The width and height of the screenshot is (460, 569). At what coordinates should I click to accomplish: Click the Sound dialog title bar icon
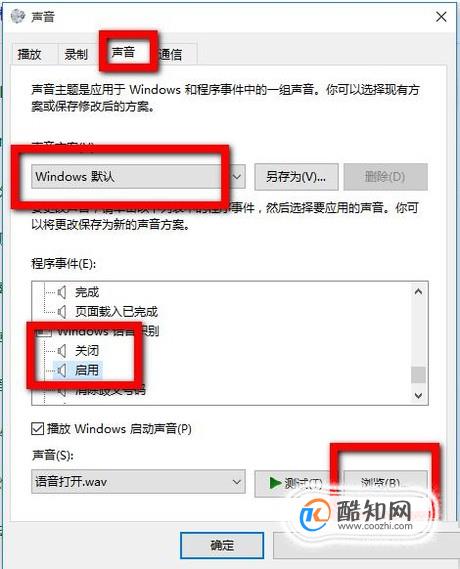18,16
